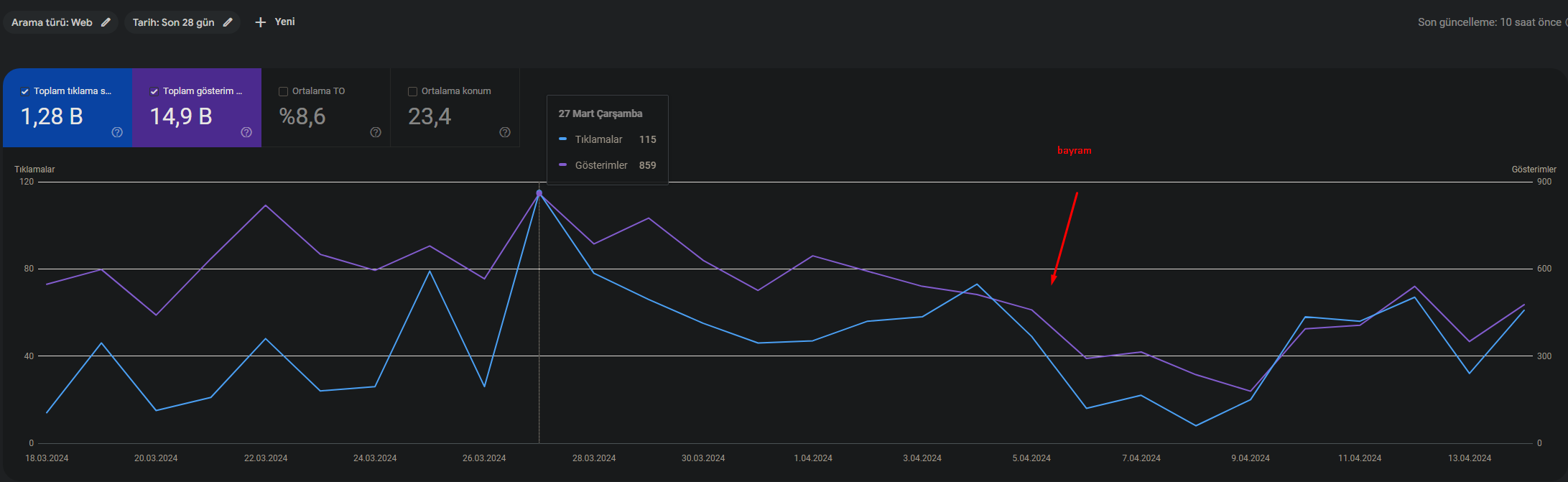
Task: Open the Arama türü: Web filter chip
Action: [x=60, y=22]
